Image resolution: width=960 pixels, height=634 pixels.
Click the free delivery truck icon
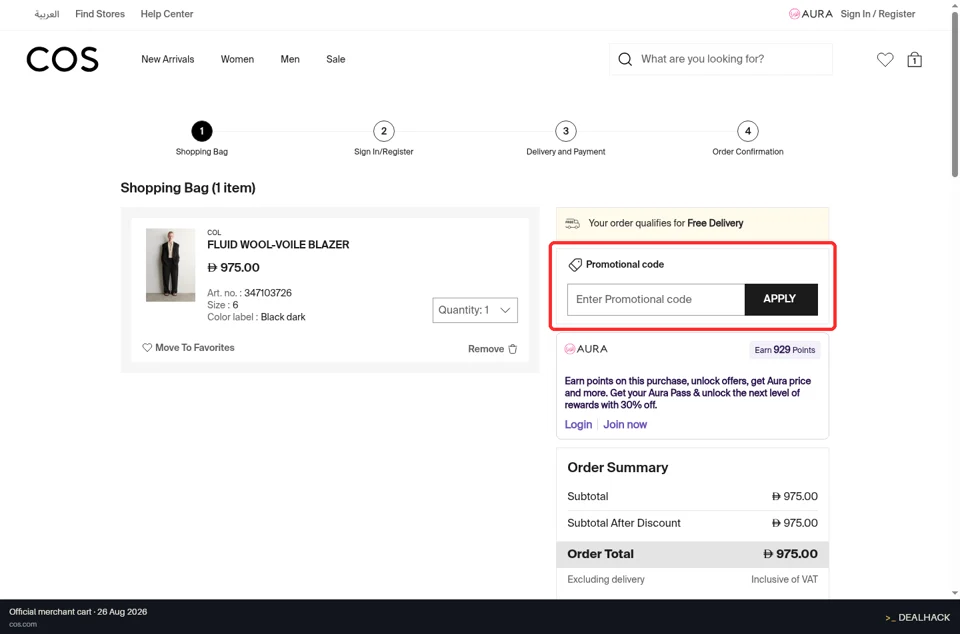pyautogui.click(x=572, y=223)
